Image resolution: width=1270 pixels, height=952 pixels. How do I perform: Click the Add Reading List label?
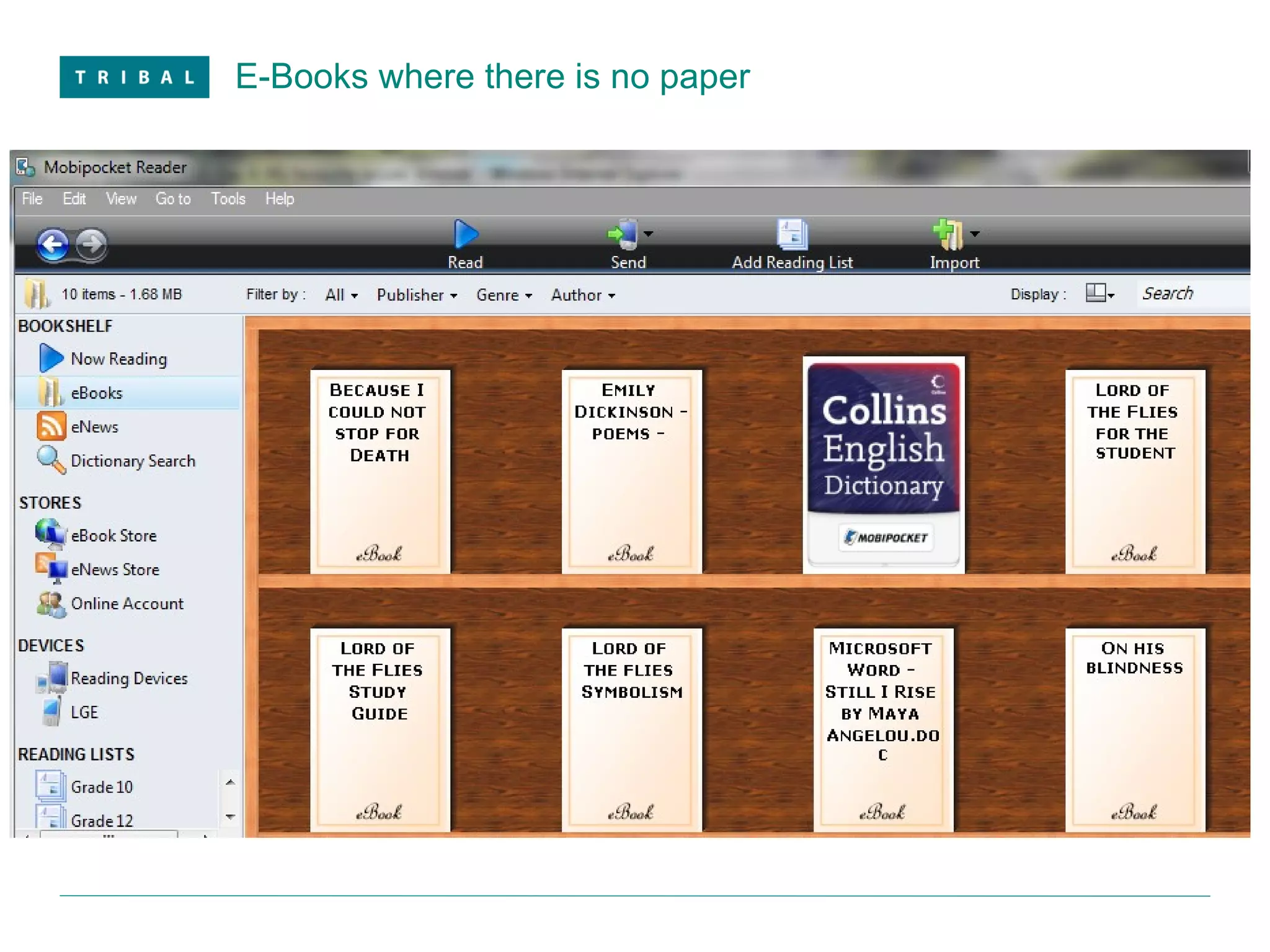[793, 262]
